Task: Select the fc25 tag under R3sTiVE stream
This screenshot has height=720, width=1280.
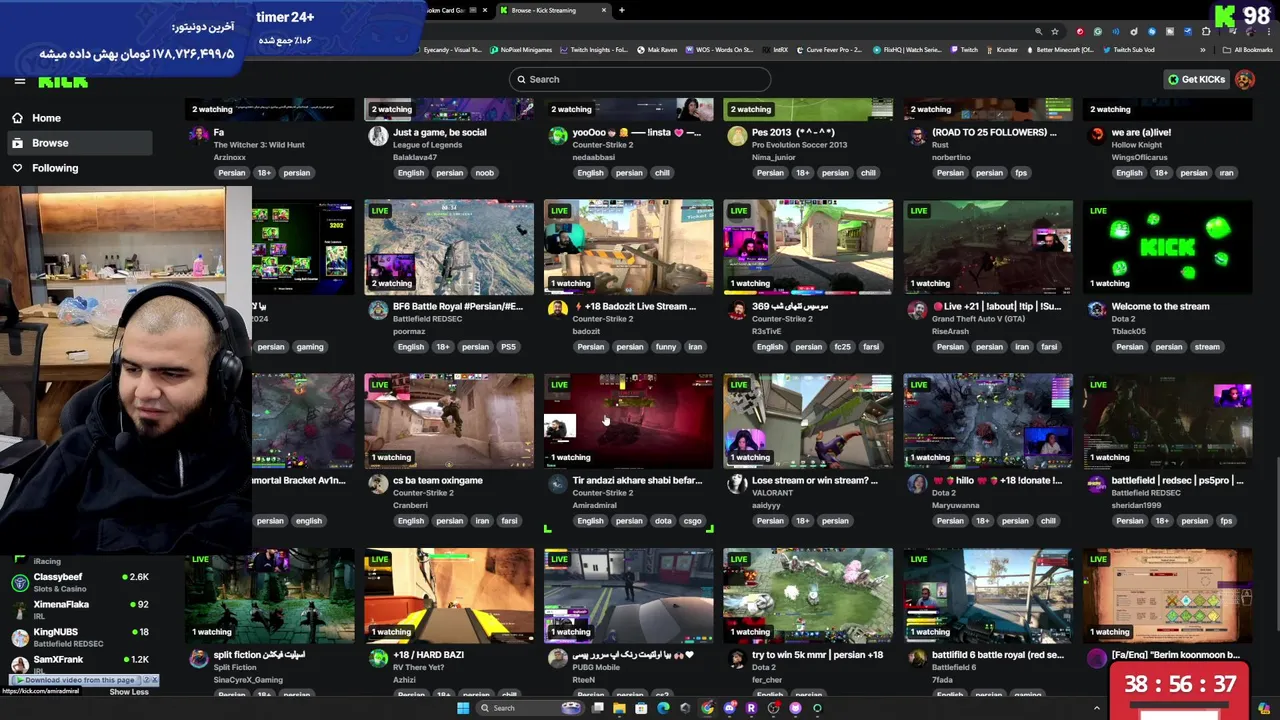Action: [842, 347]
